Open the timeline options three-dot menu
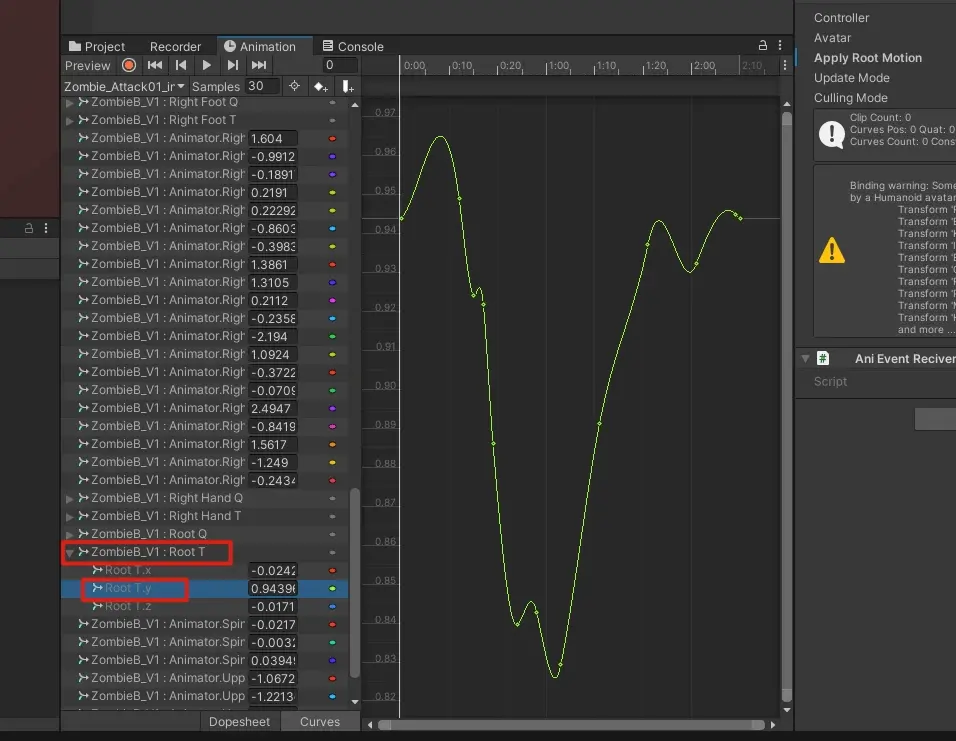956x741 pixels. tap(785, 65)
